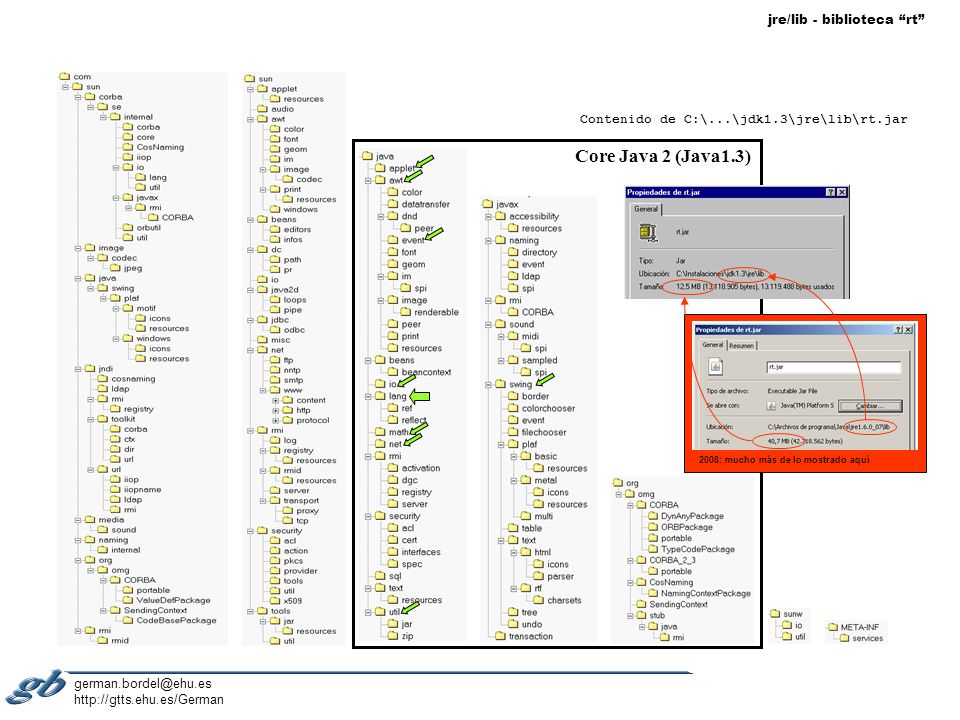
Task: Click the jar archive icon beside rt.jar
Action: (647, 233)
